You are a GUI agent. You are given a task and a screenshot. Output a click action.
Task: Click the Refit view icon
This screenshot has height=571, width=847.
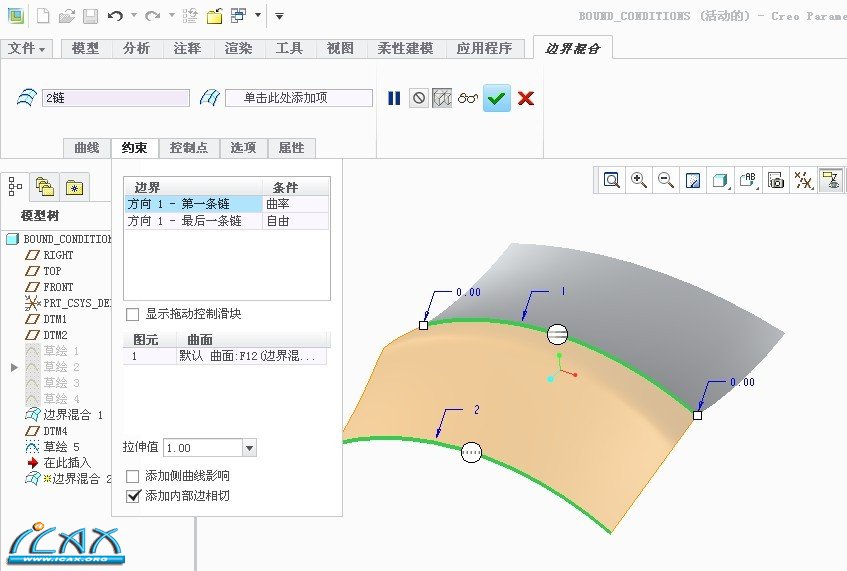[611, 180]
